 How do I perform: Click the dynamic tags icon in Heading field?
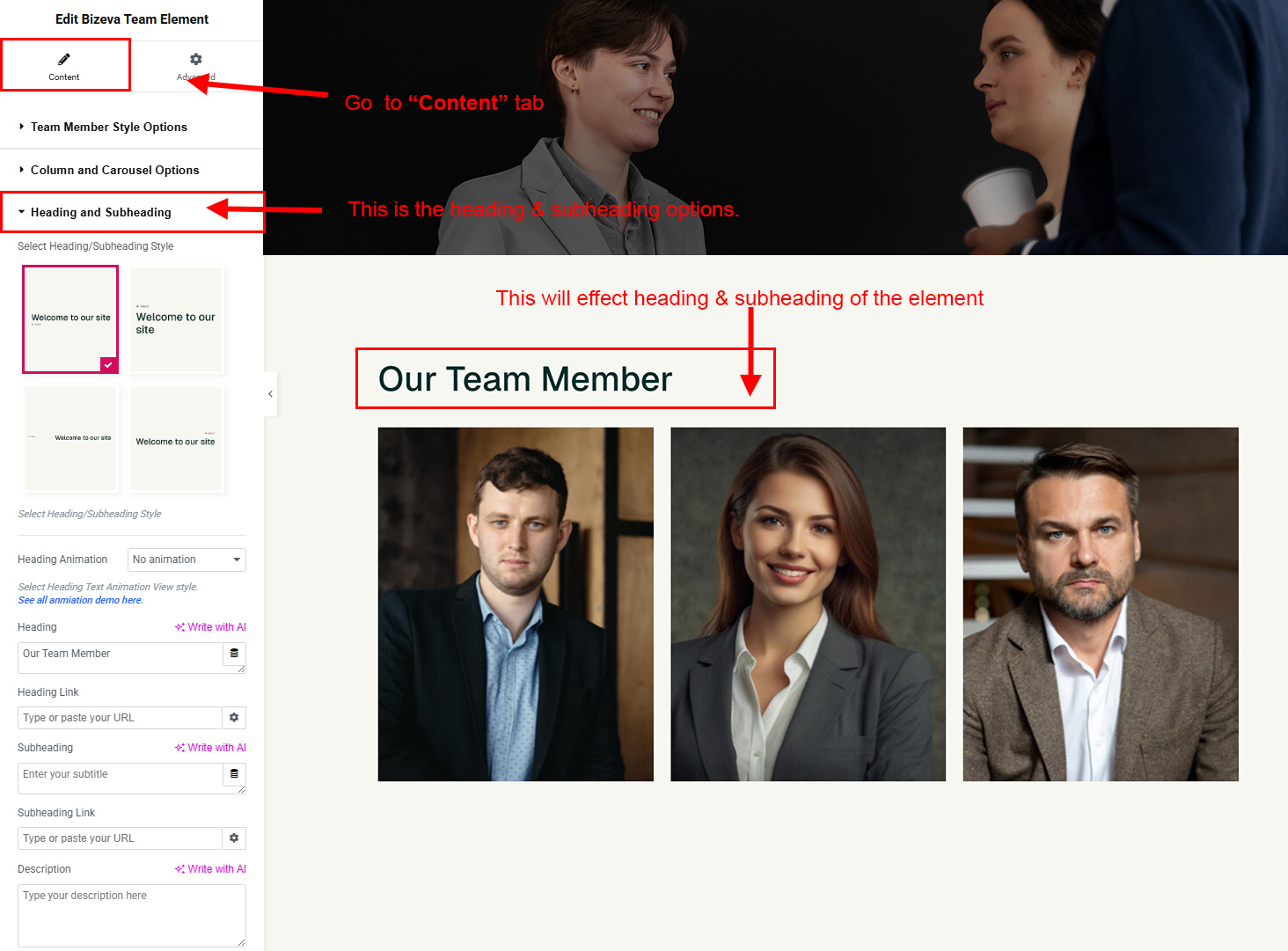(x=234, y=654)
